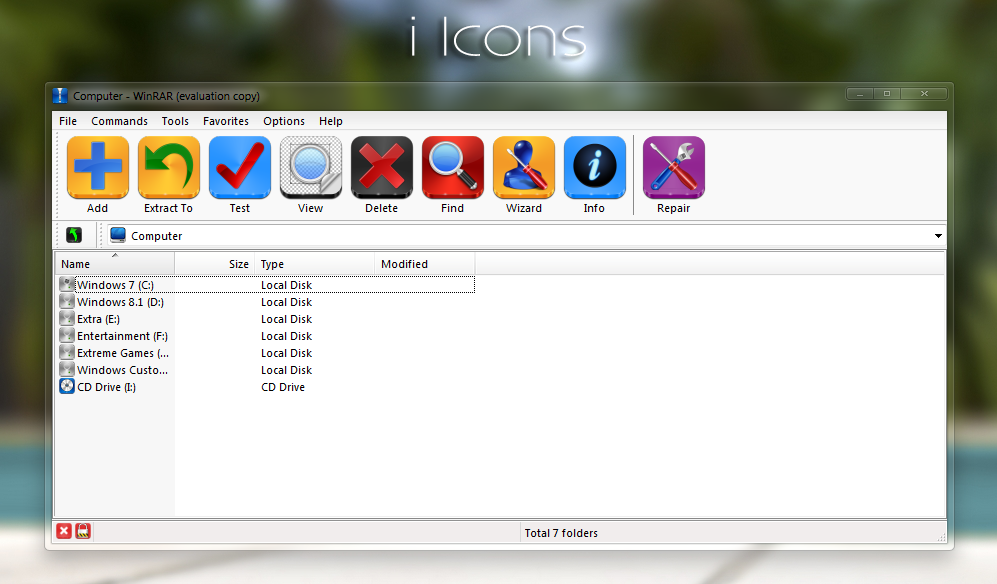Click the Add toolbar icon
The width and height of the screenshot is (997, 584).
[97, 167]
